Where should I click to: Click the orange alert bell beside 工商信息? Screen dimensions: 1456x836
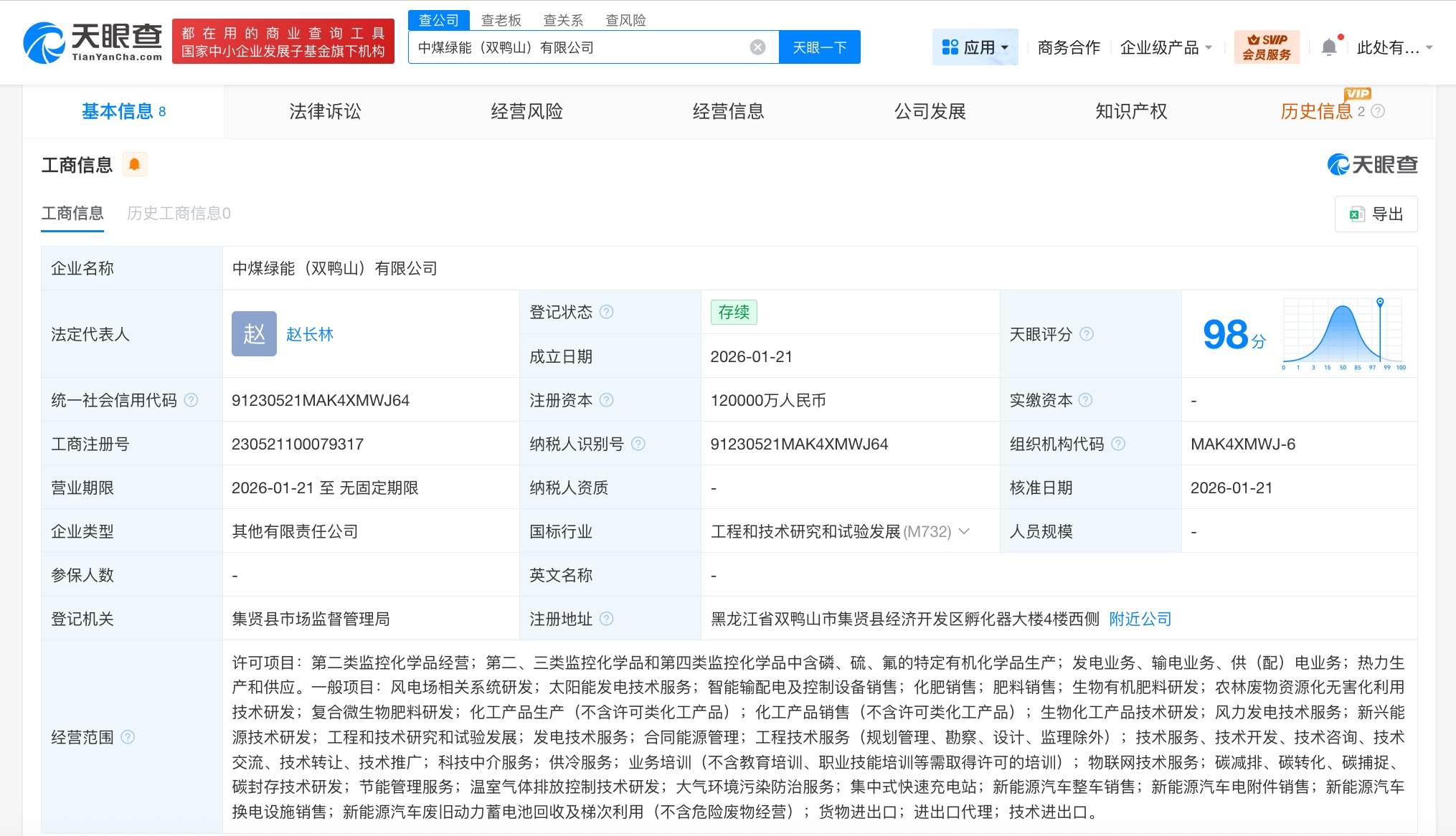tap(134, 164)
